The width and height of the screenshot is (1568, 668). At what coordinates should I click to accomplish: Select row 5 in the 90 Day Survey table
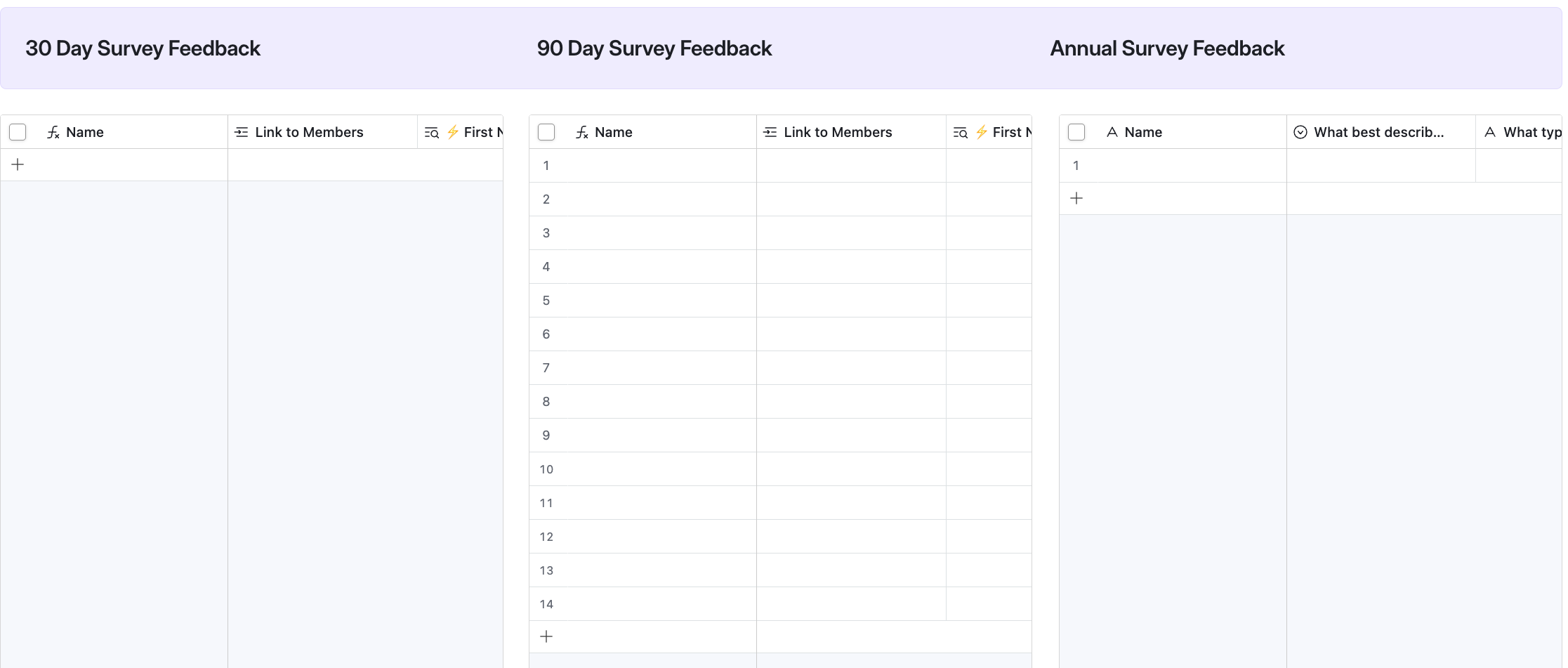[546, 301]
